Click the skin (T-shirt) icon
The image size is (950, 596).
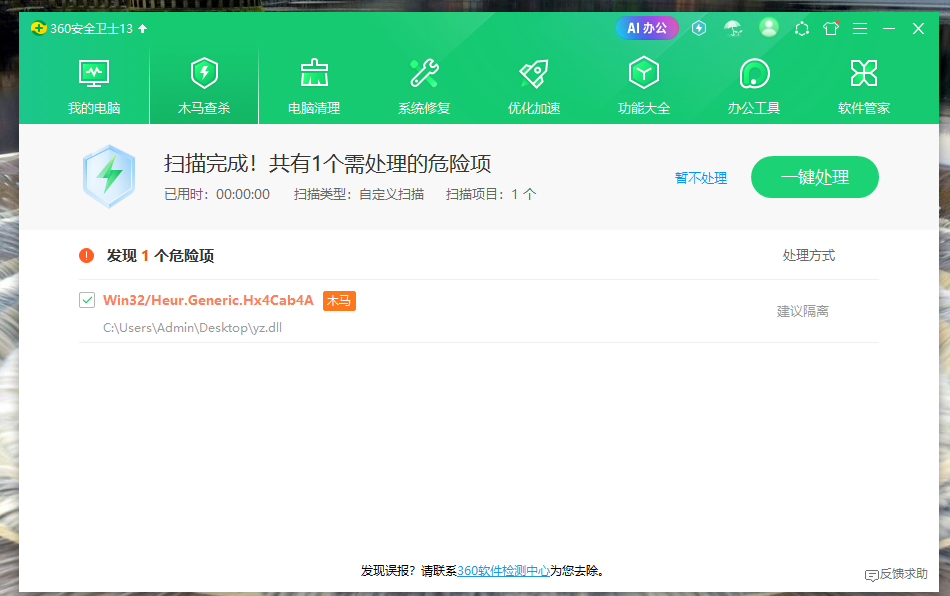coord(831,28)
